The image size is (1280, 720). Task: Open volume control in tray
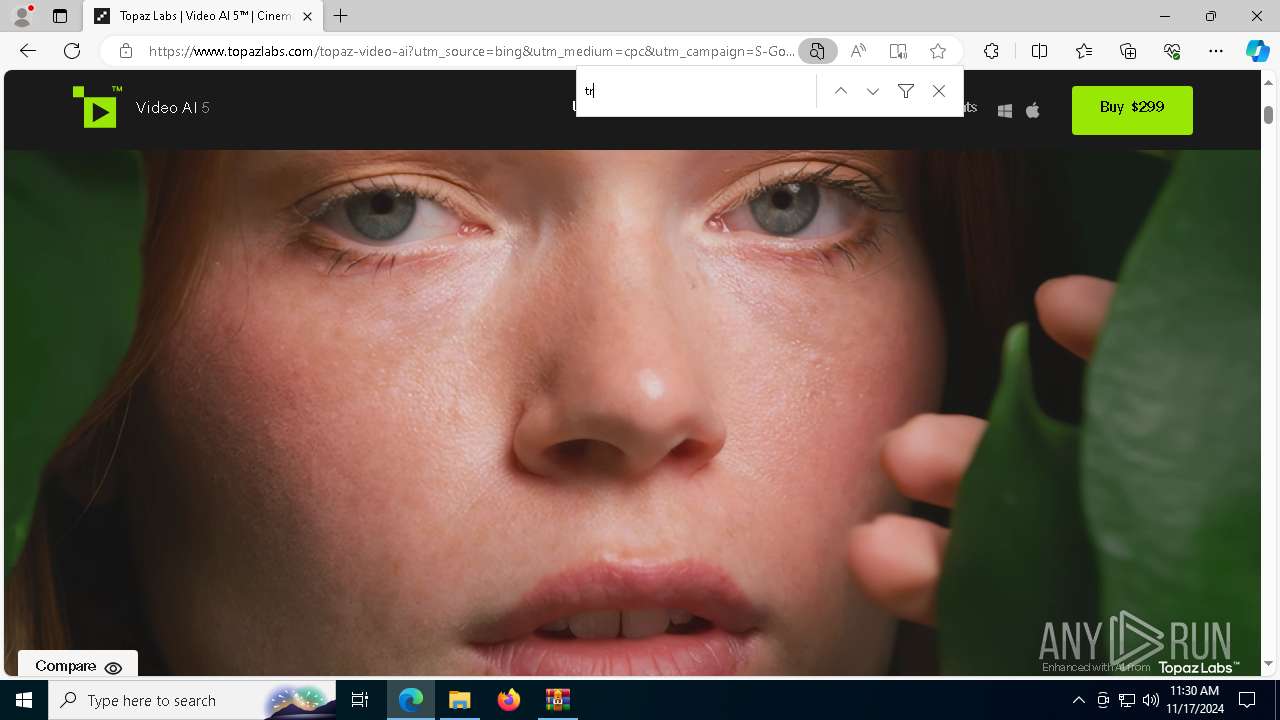pyautogui.click(x=1150, y=700)
